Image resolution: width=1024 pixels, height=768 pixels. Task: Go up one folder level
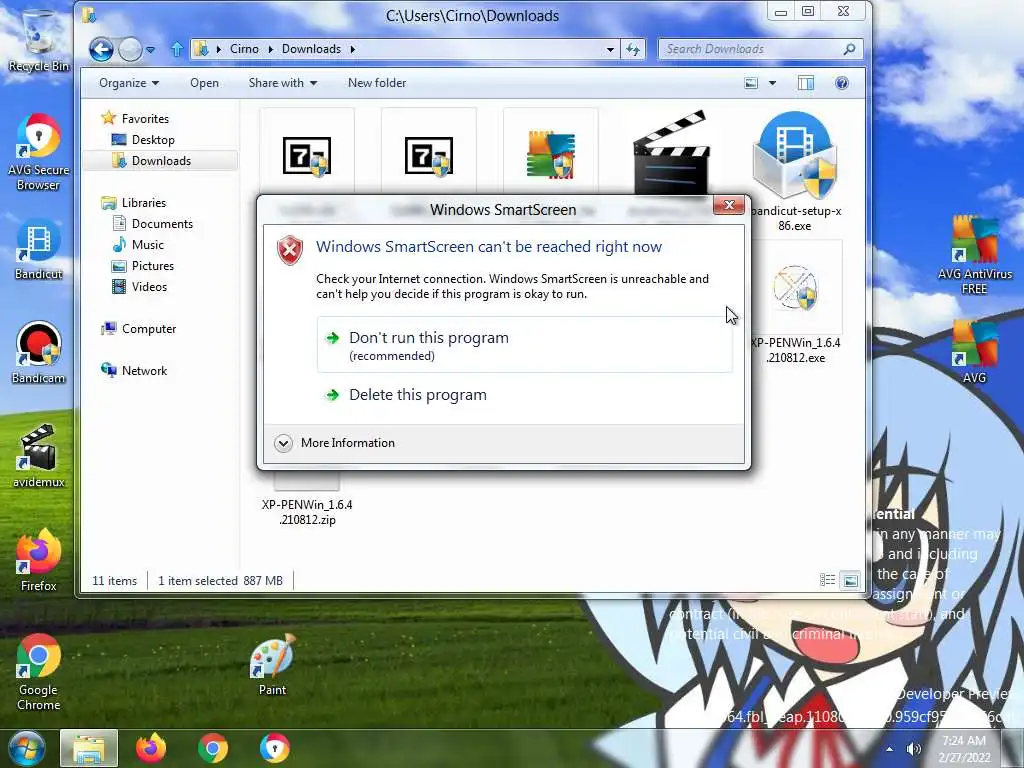177,49
